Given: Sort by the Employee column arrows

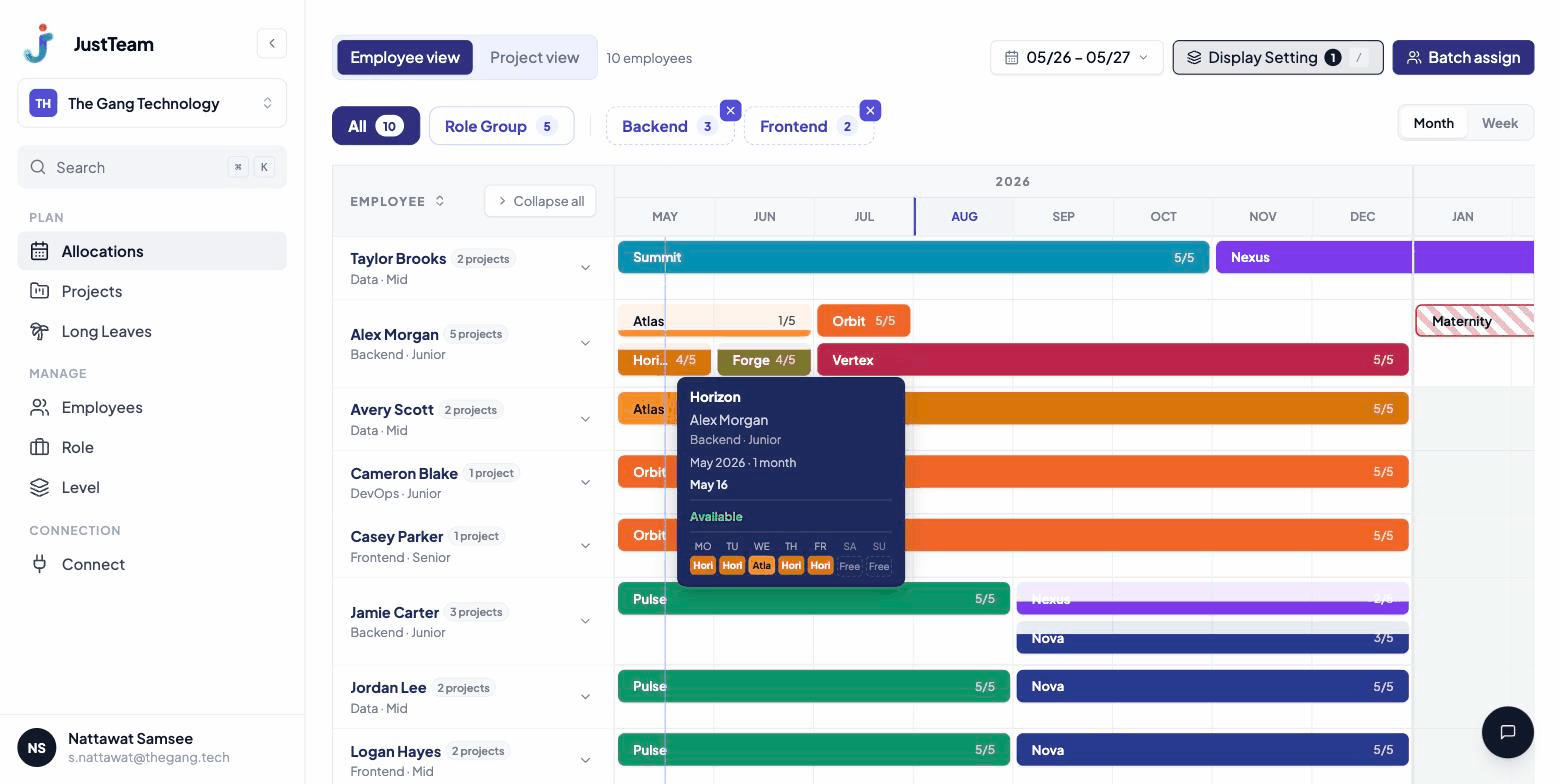Looking at the screenshot, I should (x=439, y=201).
